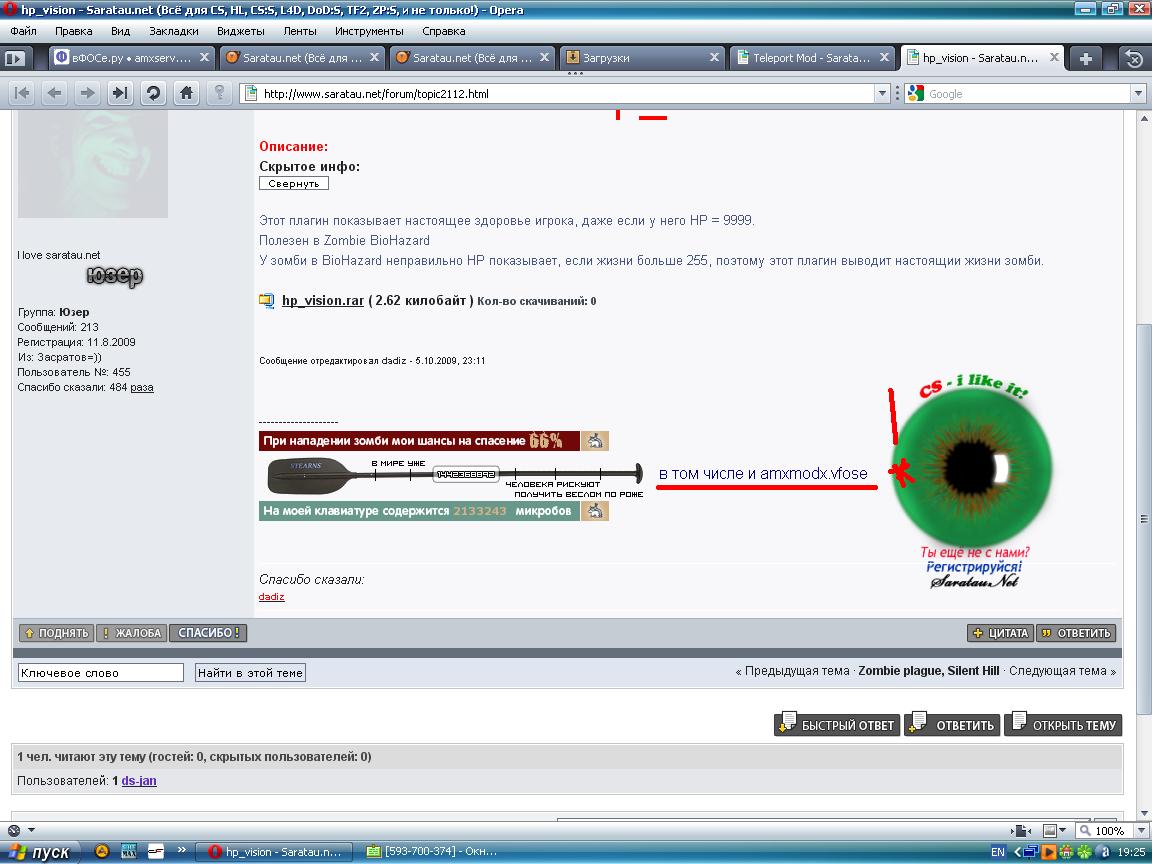1152x864 pixels.
Task: Open the closed tabs trash icon
Action: tap(1134, 58)
